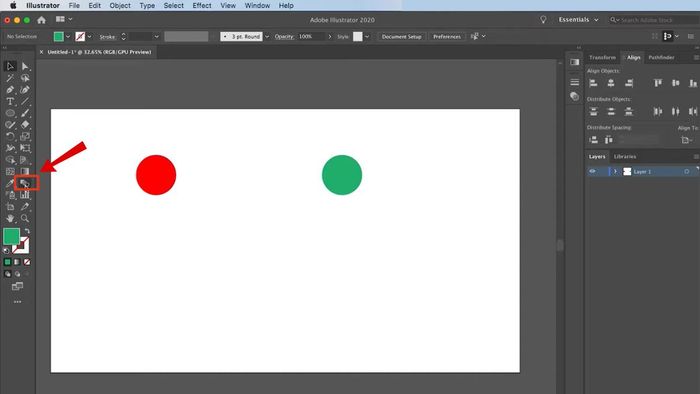Click vertical distribute top icon
The image size is (700, 394).
[593, 112]
